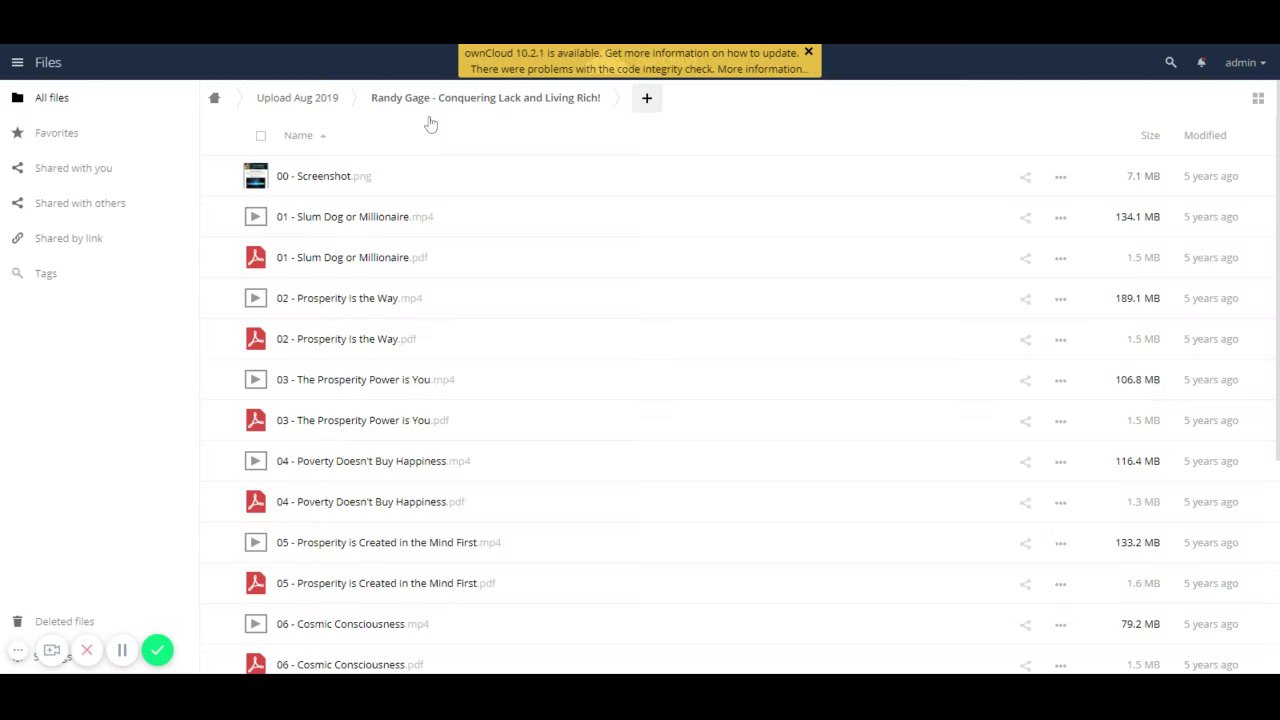Open the hamburger app menu
The height and width of the screenshot is (720, 1280).
click(x=17, y=62)
